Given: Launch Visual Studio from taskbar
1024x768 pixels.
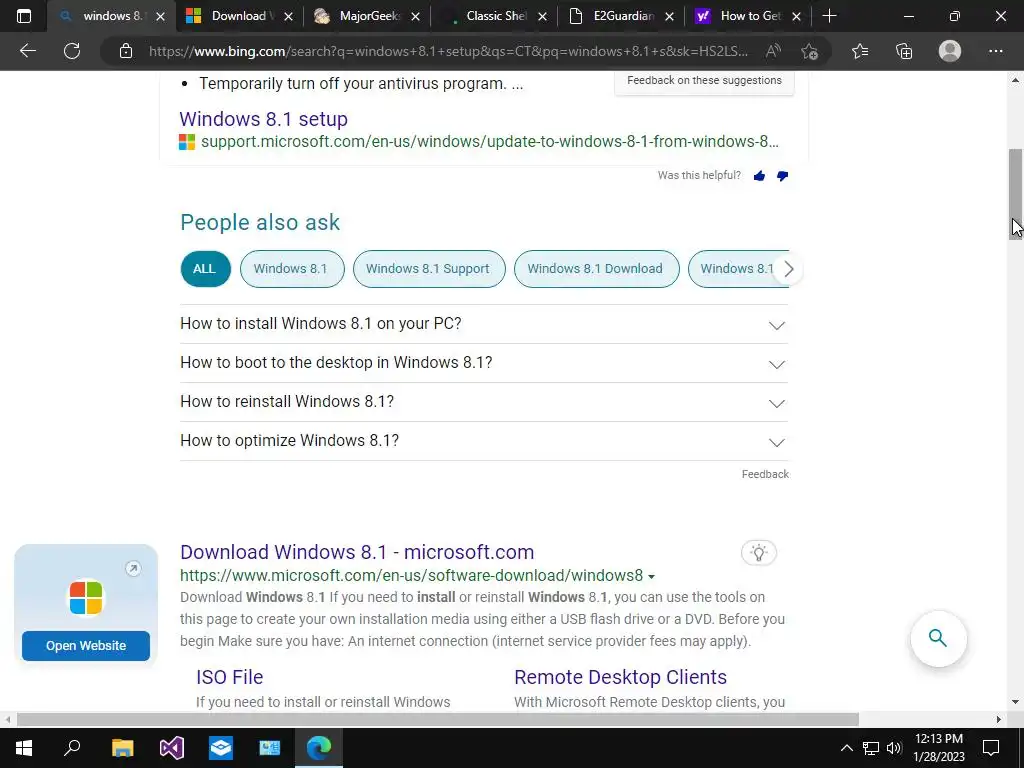Looking at the screenshot, I should click(172, 748).
